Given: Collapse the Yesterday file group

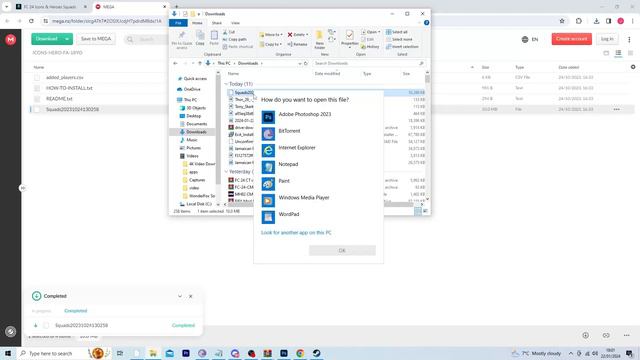Looking at the screenshot, I should 226,172.
